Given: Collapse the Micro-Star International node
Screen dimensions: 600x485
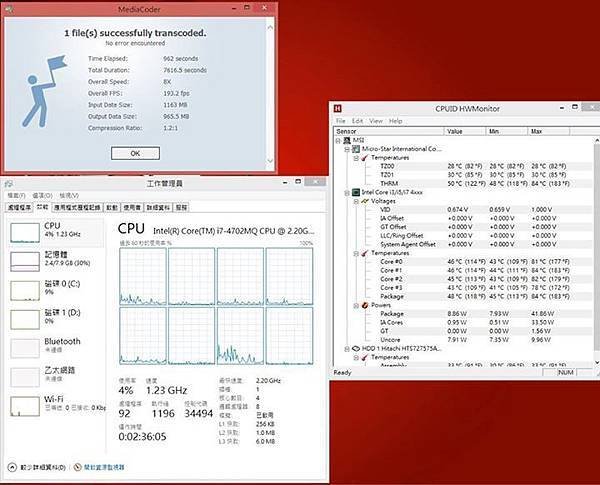Looking at the screenshot, I should [x=347, y=149].
